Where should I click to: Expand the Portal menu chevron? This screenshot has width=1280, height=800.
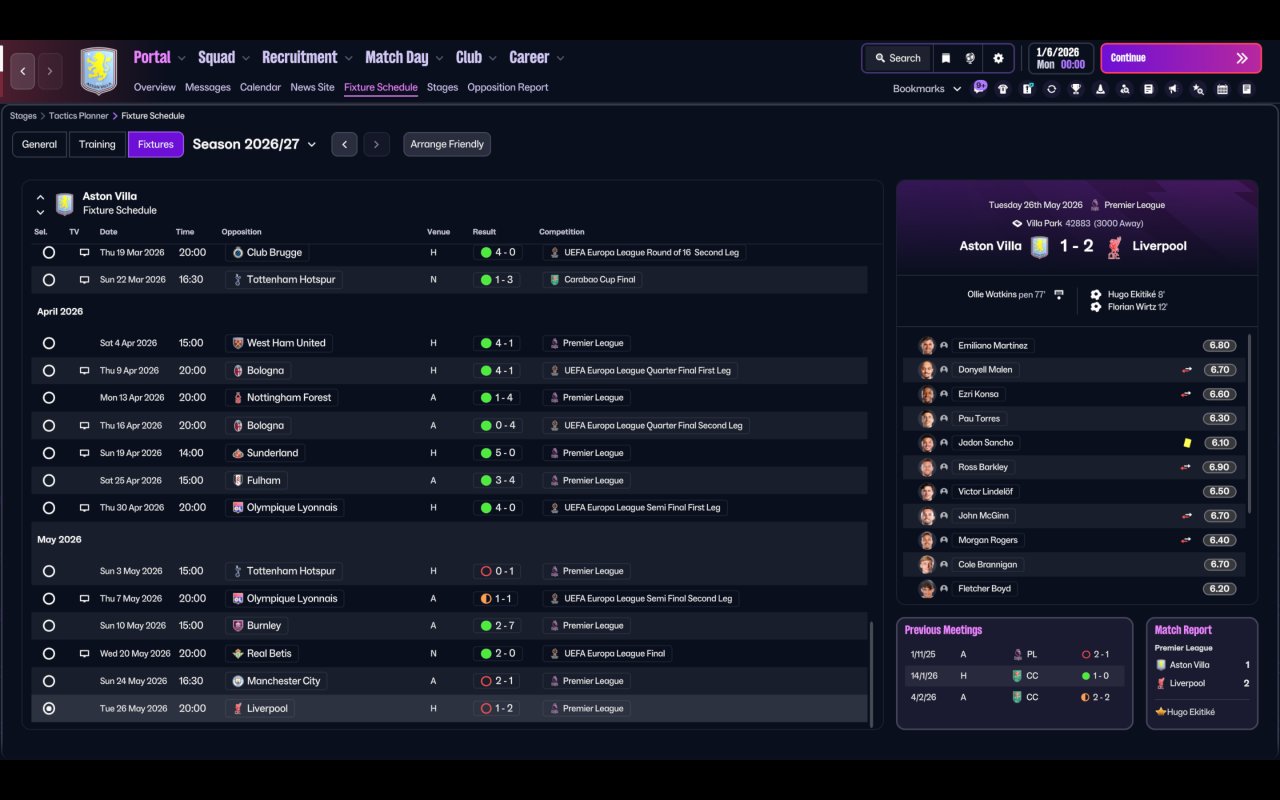(182, 58)
